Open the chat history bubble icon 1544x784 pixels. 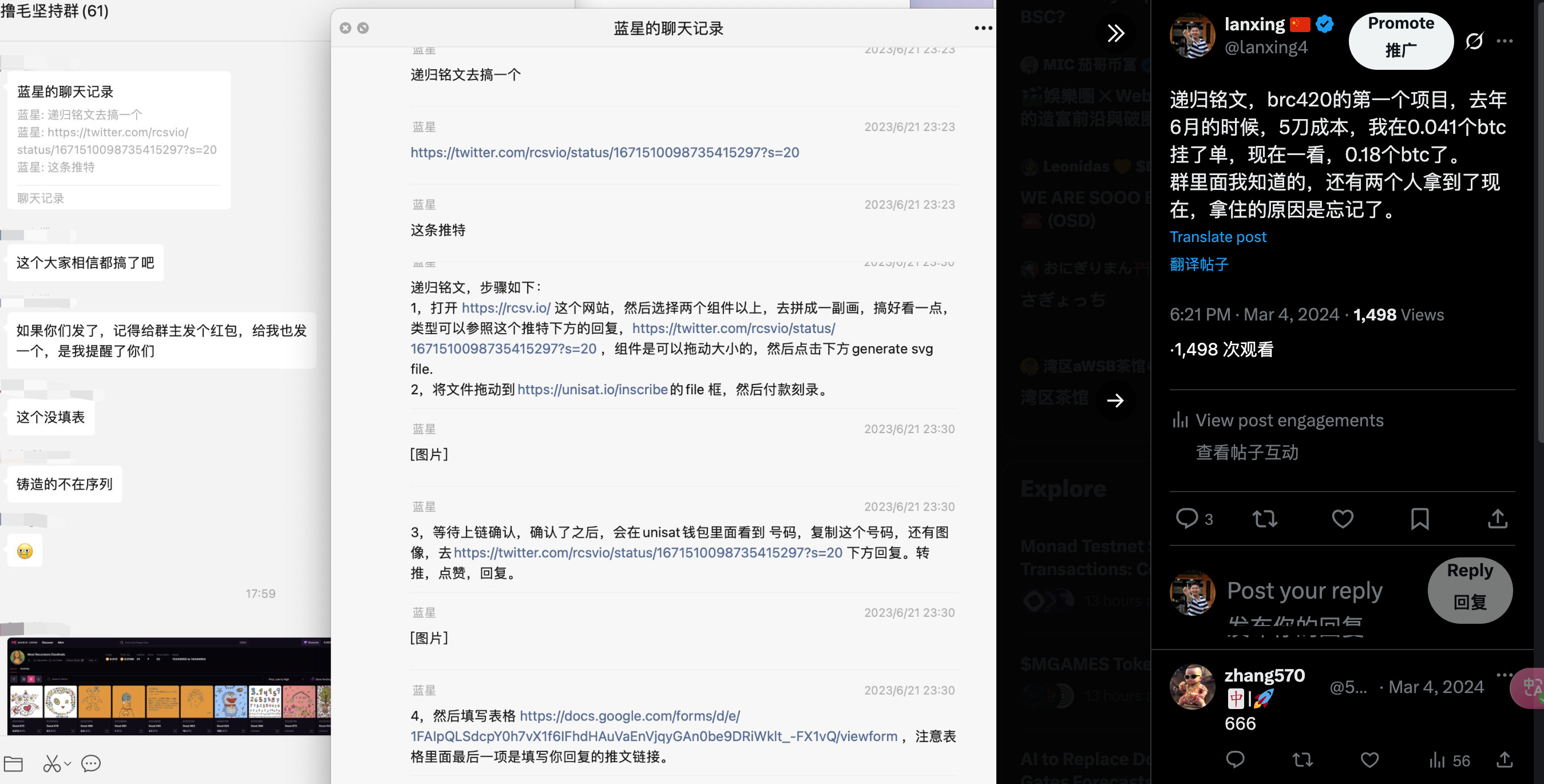tap(91, 763)
